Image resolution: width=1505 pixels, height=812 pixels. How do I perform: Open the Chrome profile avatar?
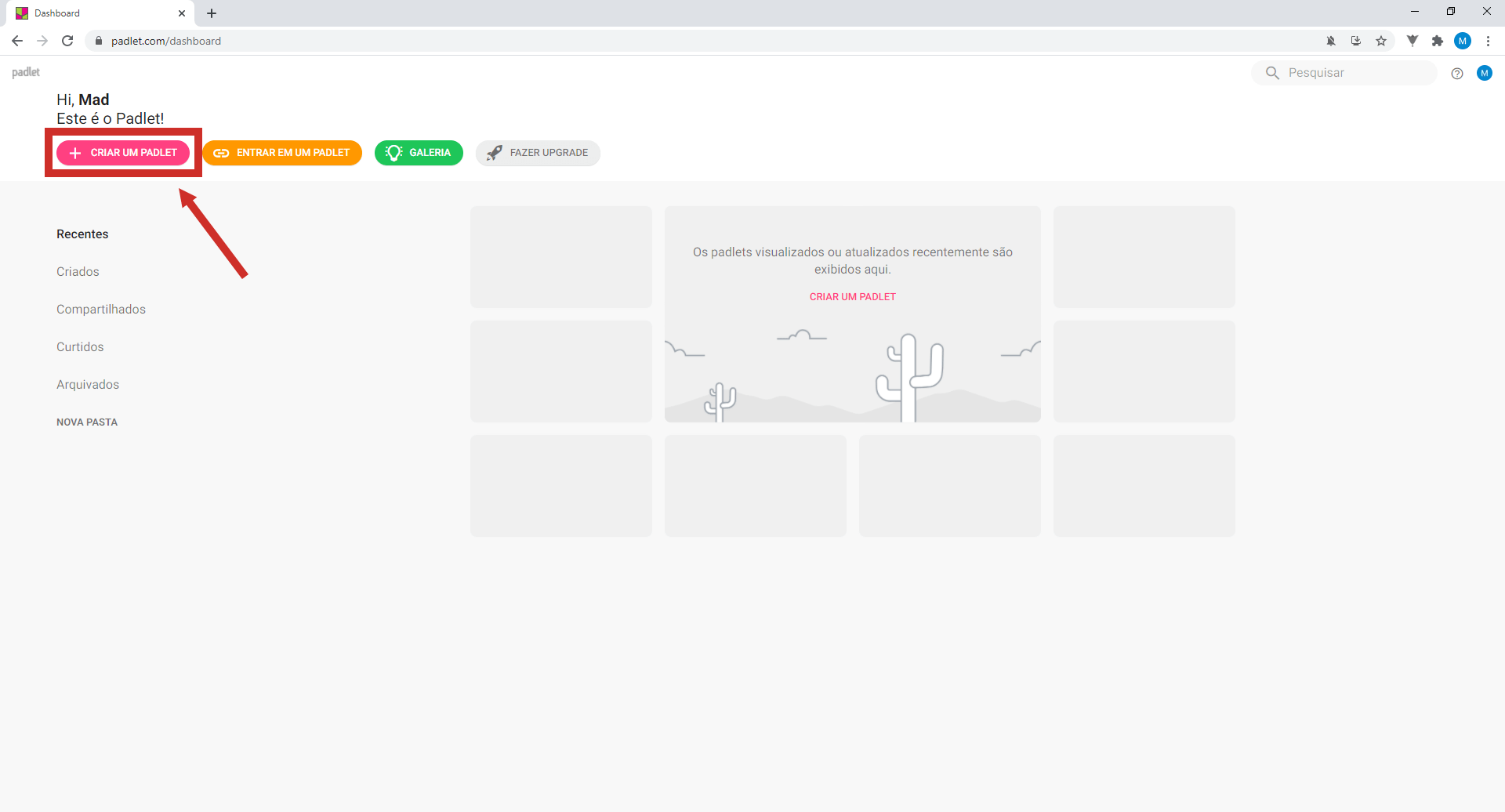coord(1463,41)
